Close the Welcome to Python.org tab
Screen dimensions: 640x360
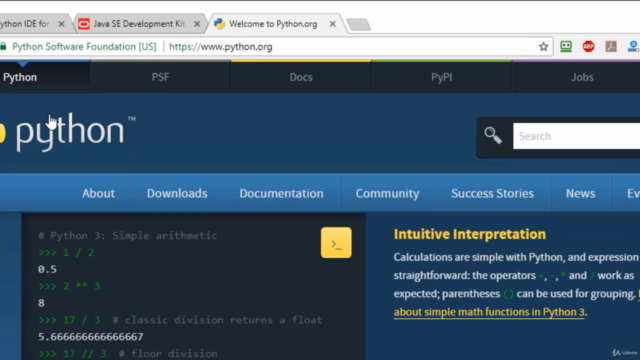click(x=333, y=24)
